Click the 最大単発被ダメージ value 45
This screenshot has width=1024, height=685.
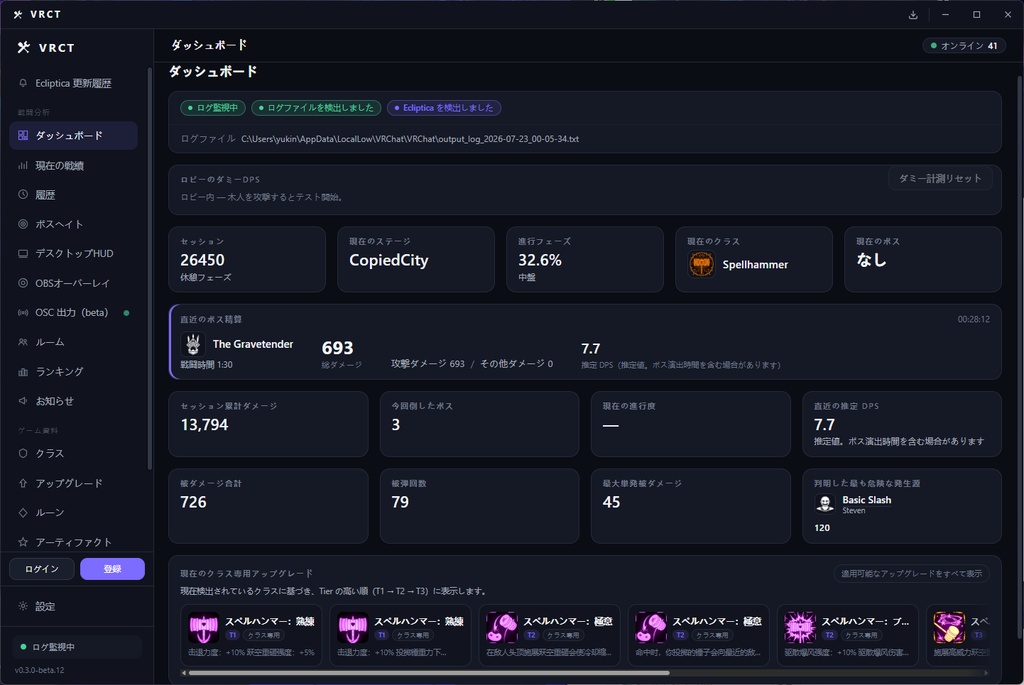point(611,502)
